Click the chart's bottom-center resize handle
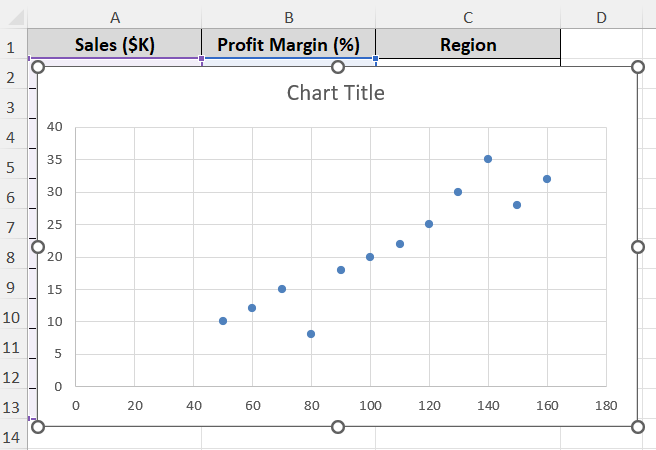The image size is (656, 450). [338, 427]
